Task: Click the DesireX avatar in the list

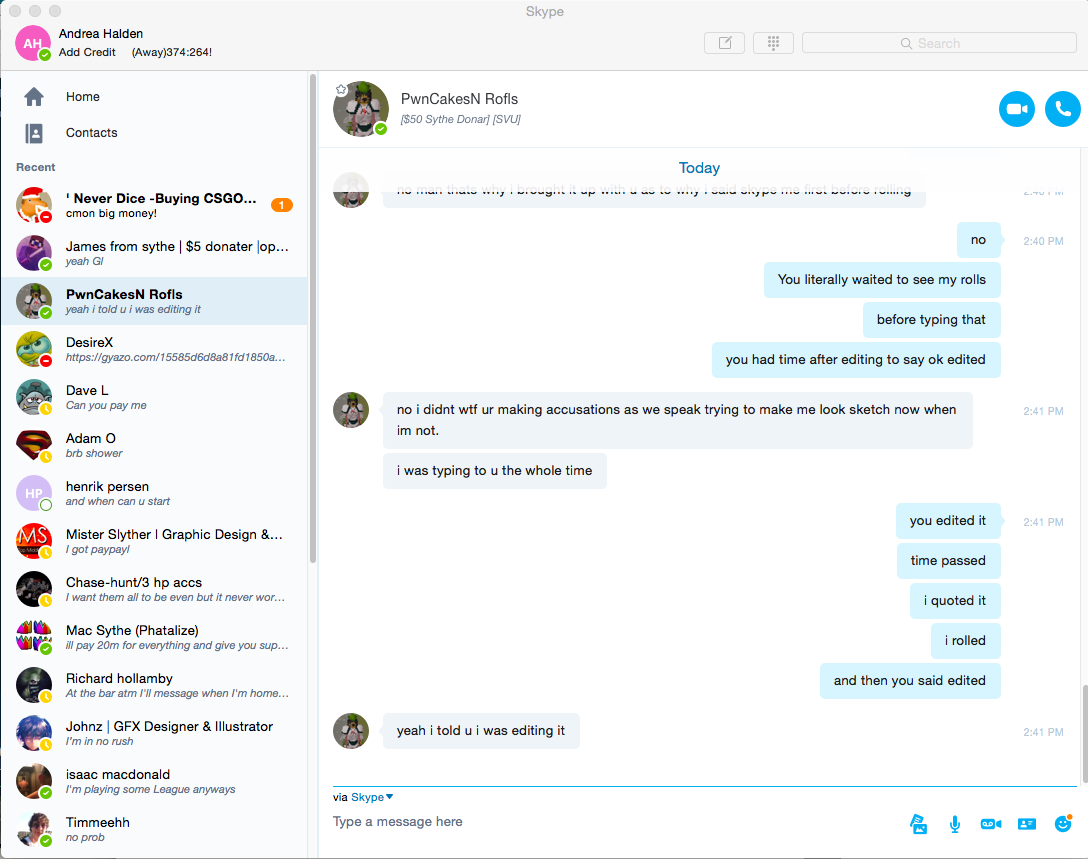Action: pyautogui.click(x=34, y=349)
